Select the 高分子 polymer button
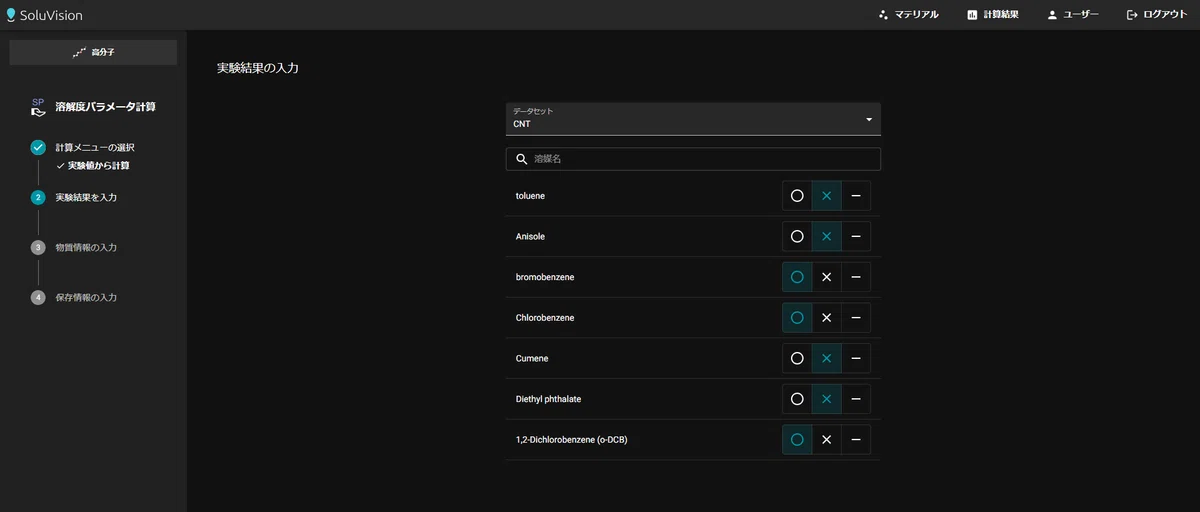The width and height of the screenshot is (1200, 512). pos(93,52)
